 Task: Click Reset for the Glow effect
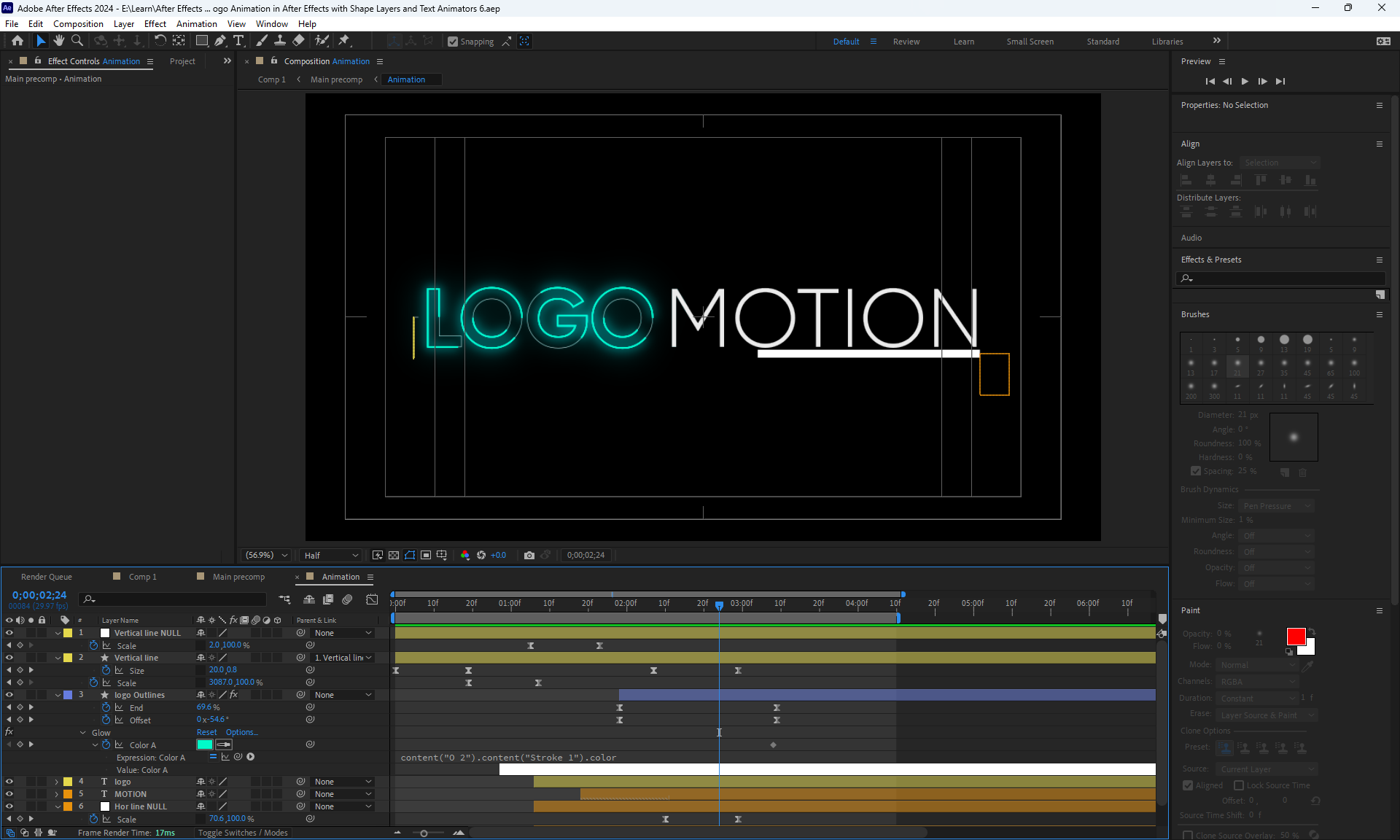[x=206, y=732]
